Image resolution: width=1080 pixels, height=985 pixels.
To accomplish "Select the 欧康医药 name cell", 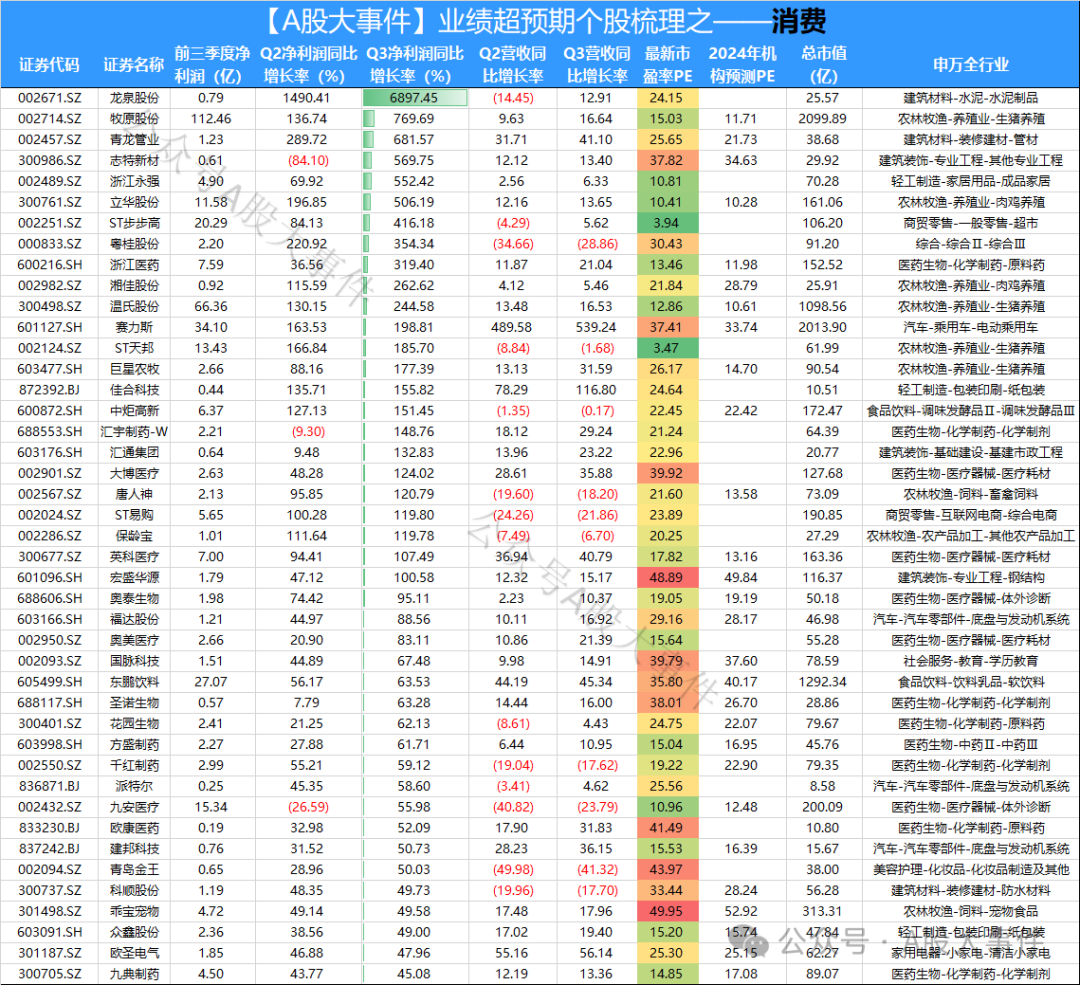I will tap(134, 827).
